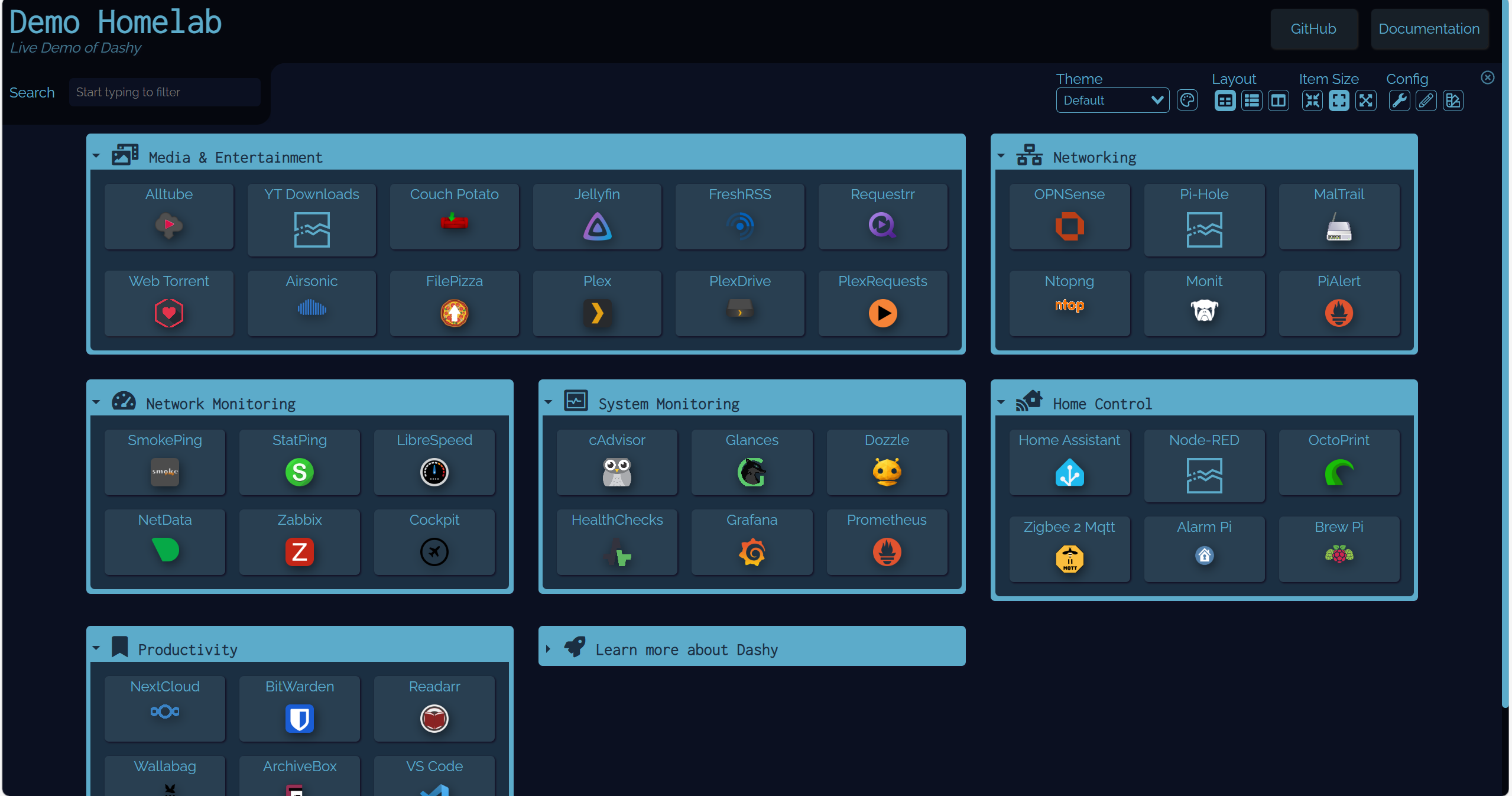Open the Zabbix monitoring tile

coord(299,541)
